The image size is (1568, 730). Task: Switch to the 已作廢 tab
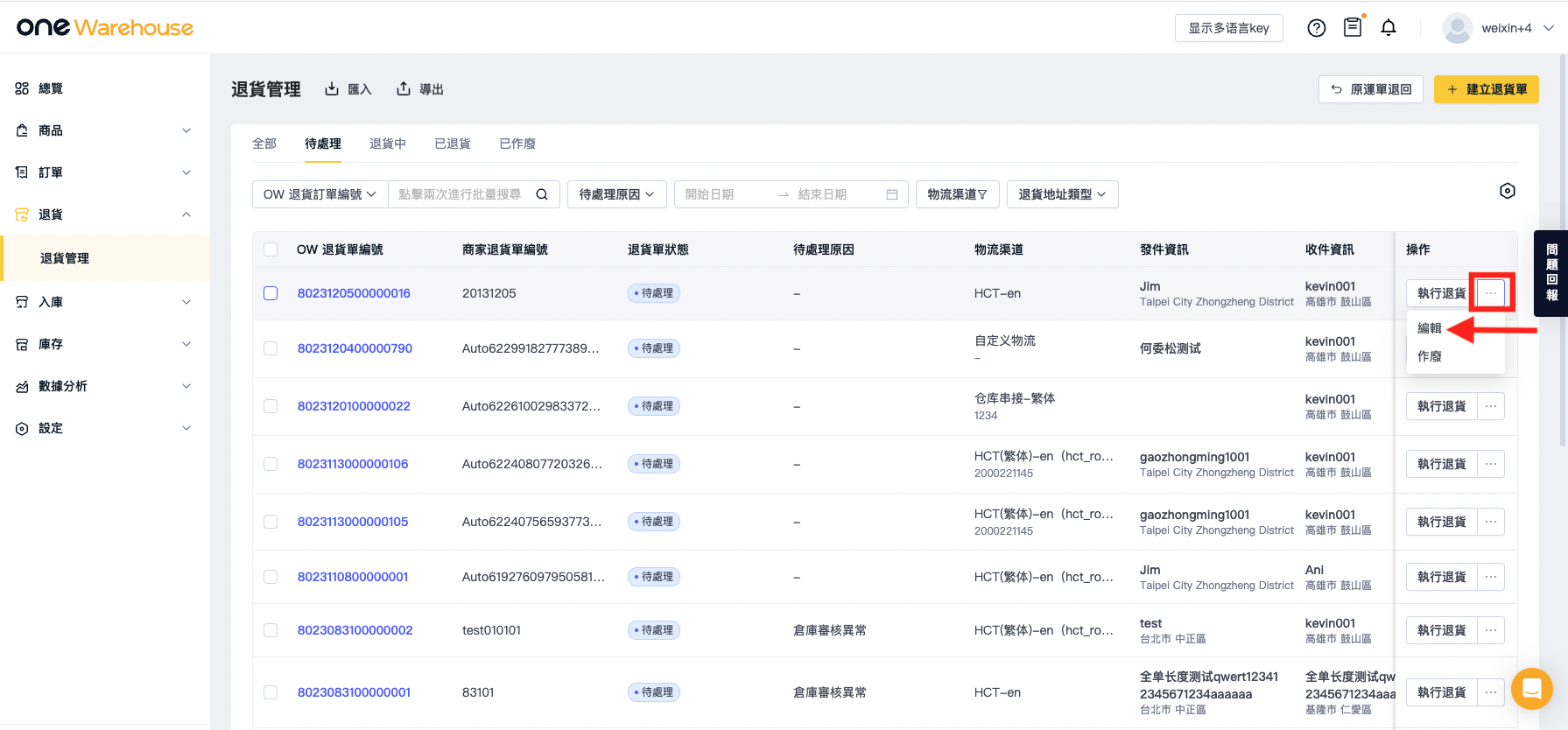point(517,144)
